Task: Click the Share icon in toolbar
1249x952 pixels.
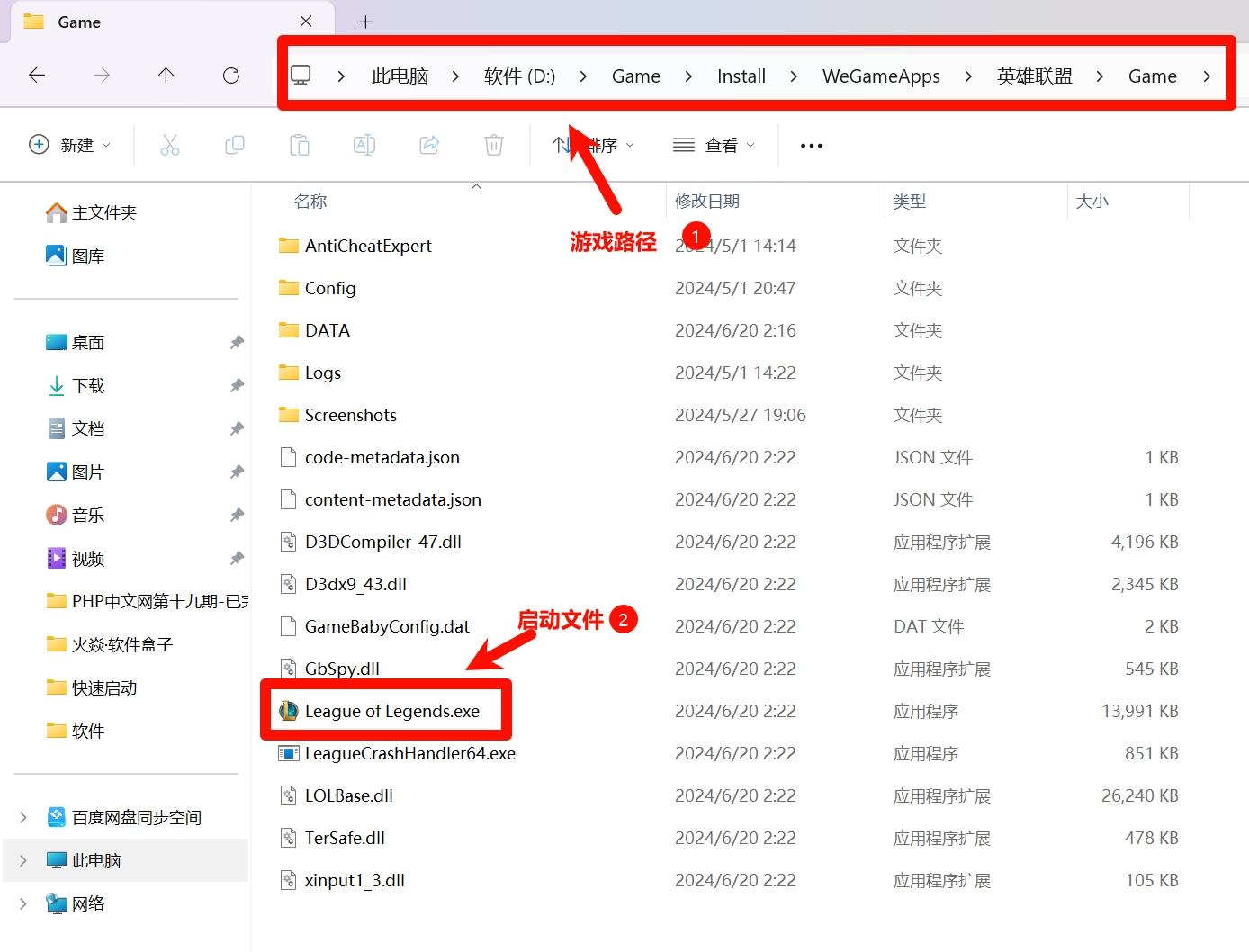Action: pos(429,145)
